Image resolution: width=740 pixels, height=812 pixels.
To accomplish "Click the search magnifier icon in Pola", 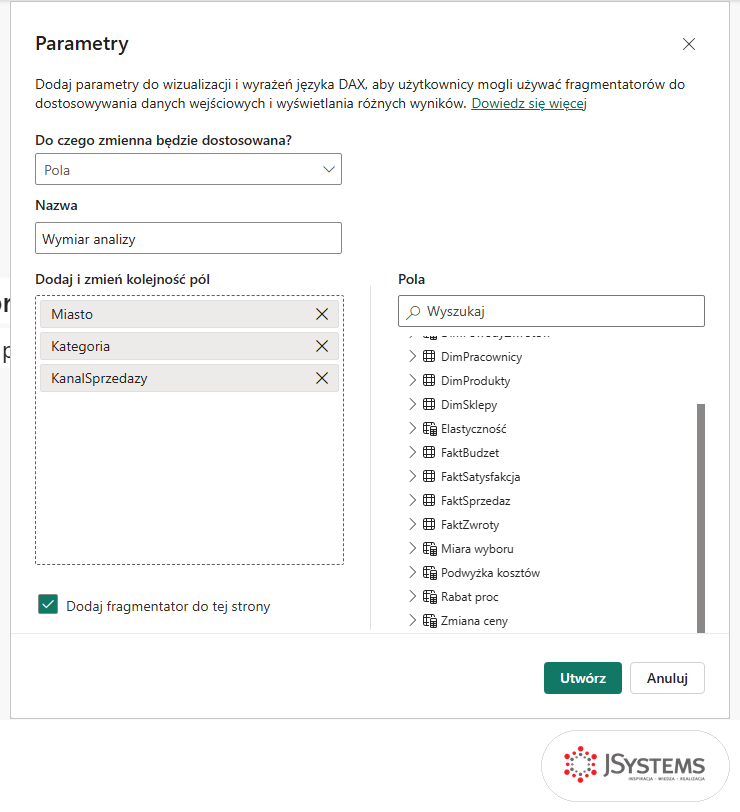I will coord(413,312).
